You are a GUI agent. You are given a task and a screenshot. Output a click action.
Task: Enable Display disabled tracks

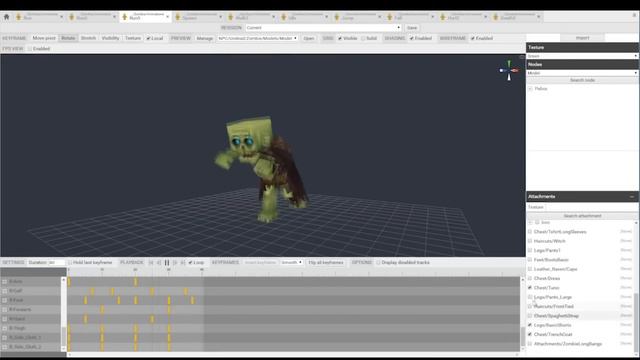click(378, 262)
